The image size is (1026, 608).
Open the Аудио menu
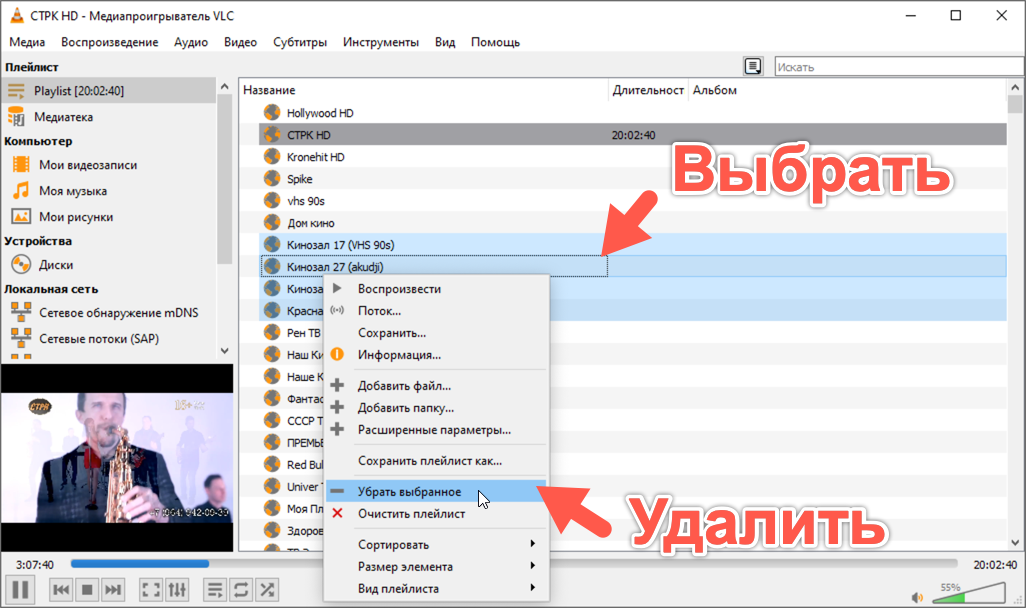tap(190, 42)
